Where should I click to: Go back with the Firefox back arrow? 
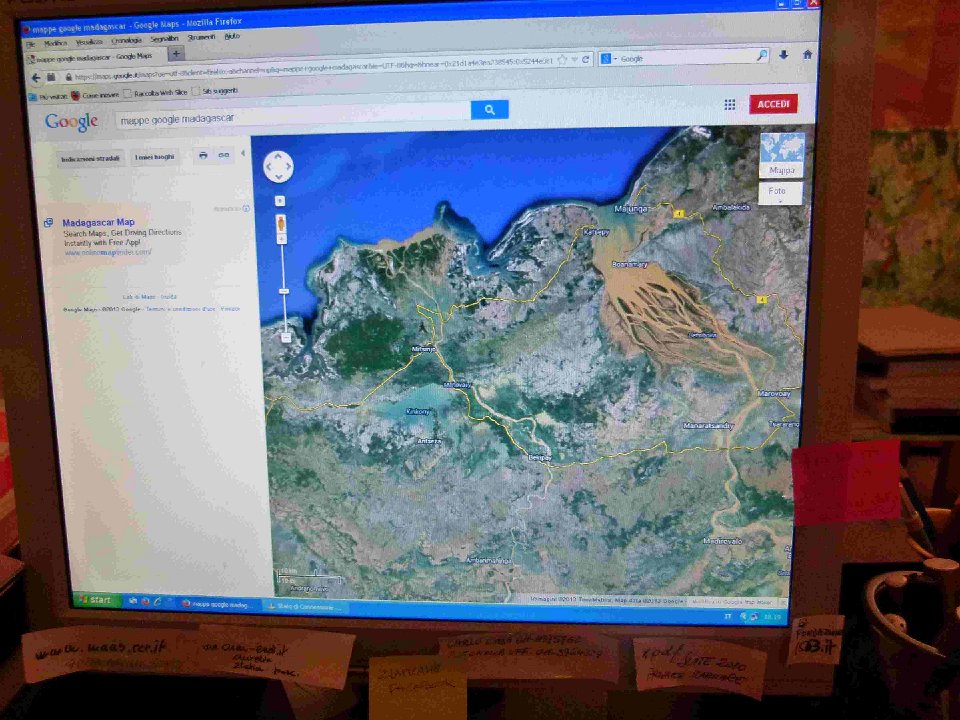(x=36, y=78)
